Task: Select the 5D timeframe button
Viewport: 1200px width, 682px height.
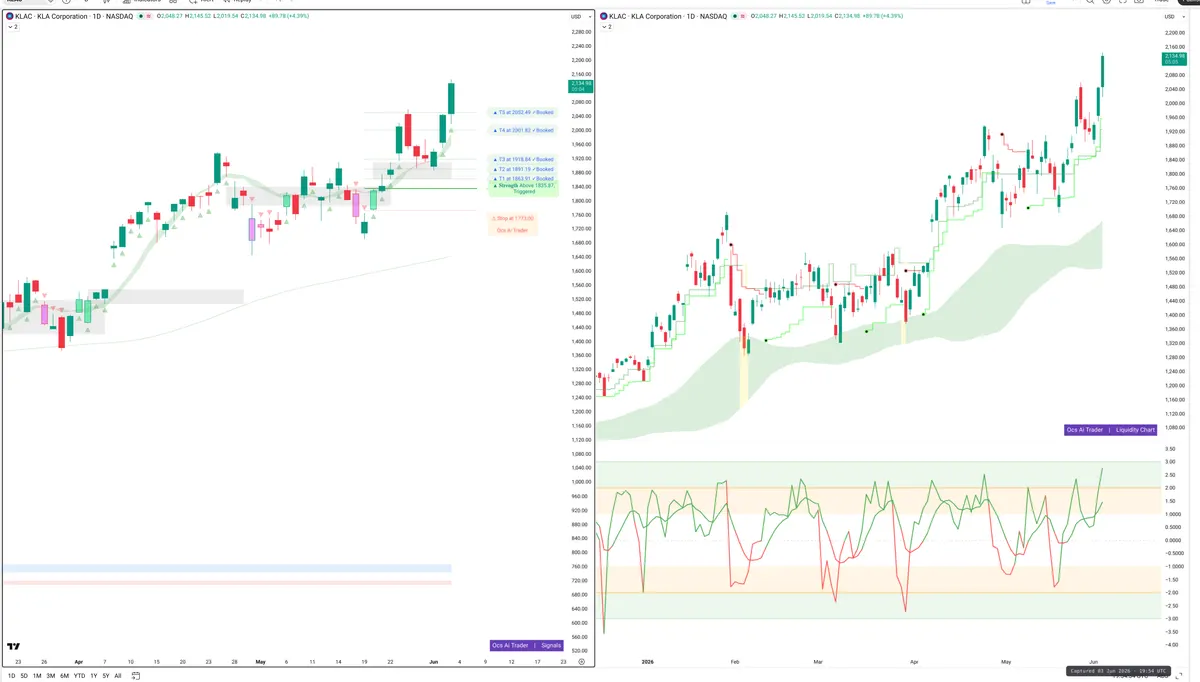Action: pos(24,676)
